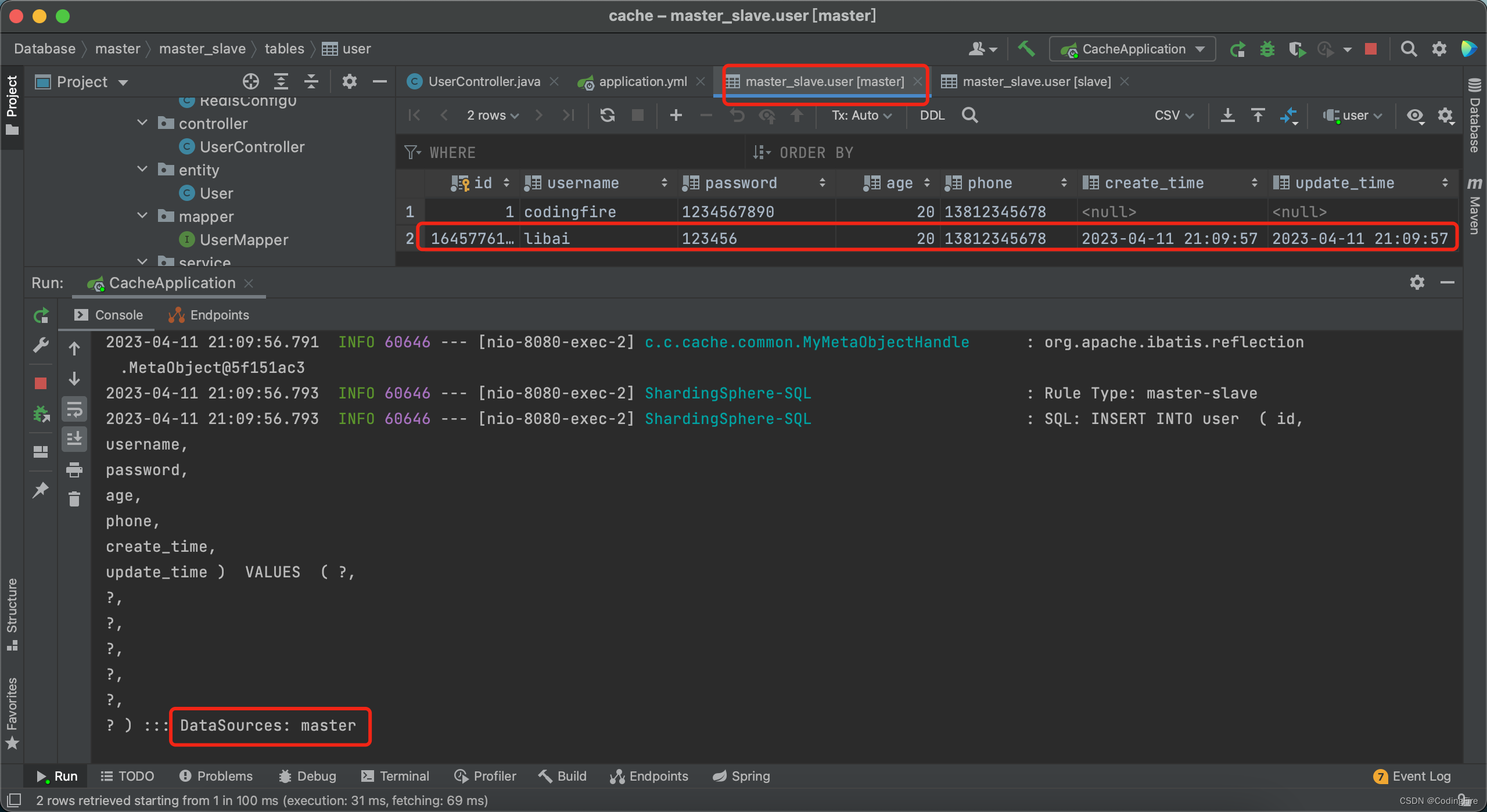Click the Export Data download icon
1487x812 pixels.
pyautogui.click(x=1227, y=115)
